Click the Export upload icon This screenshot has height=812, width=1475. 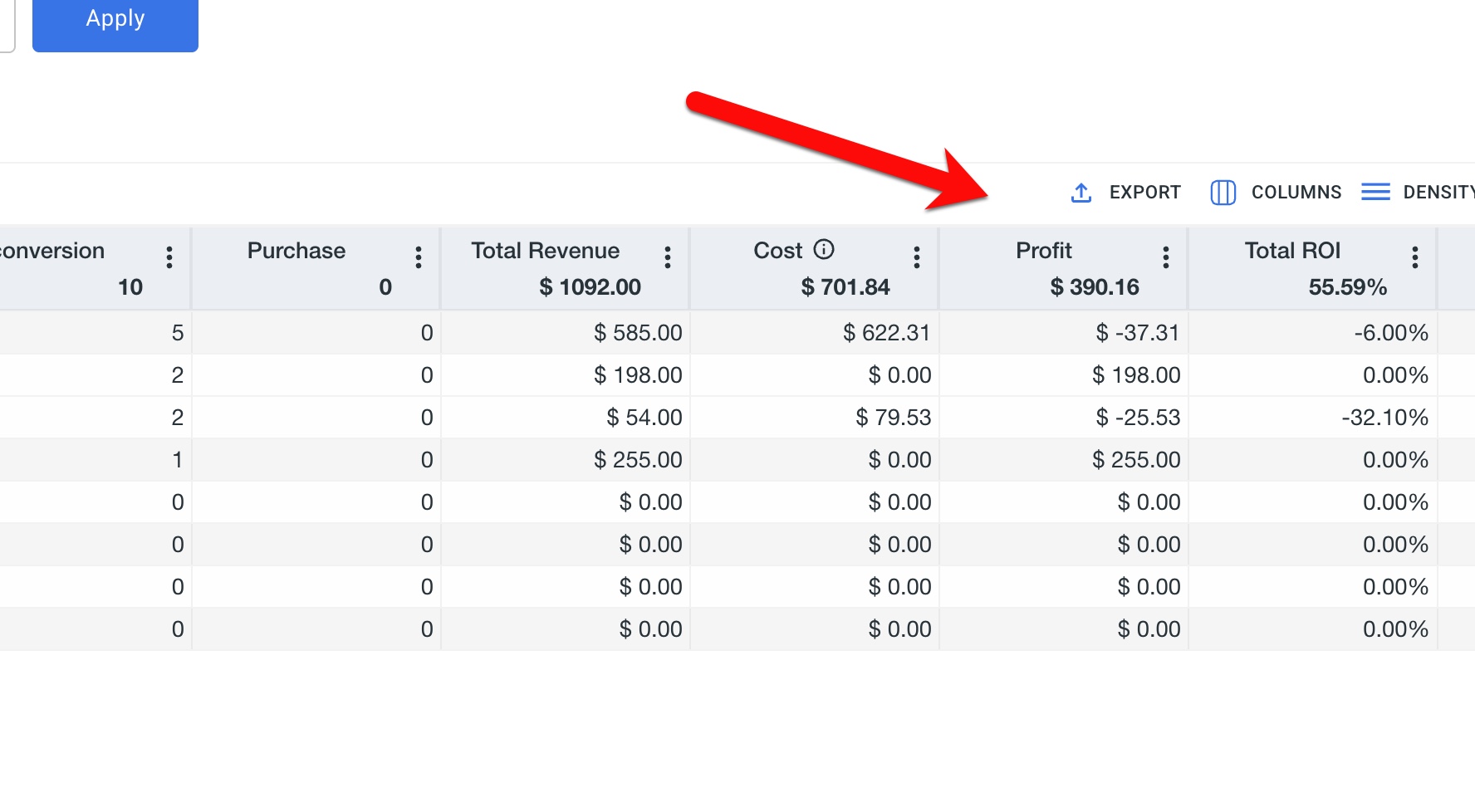point(1081,193)
